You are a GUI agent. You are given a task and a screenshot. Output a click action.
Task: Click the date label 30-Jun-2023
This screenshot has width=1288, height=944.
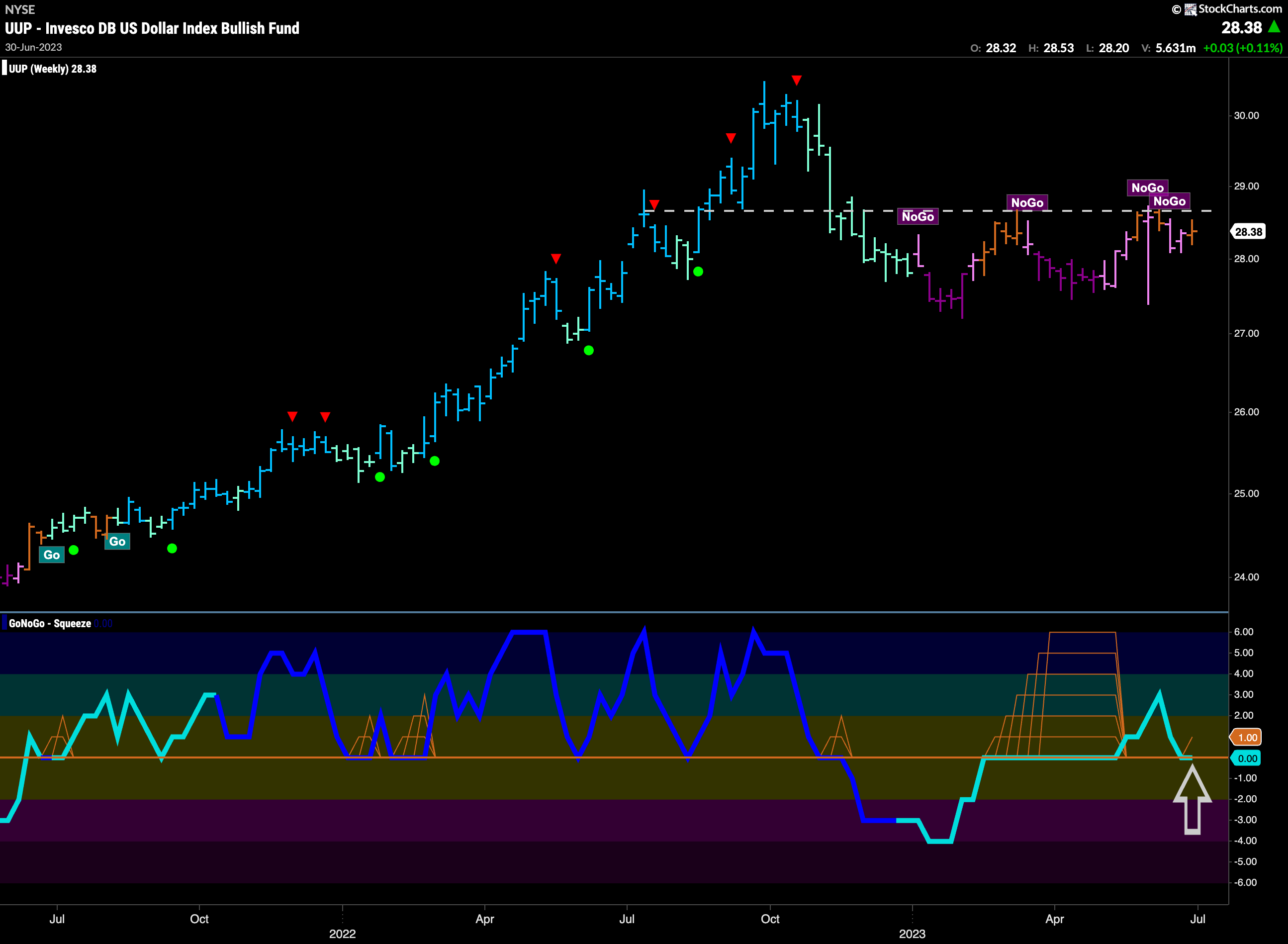pyautogui.click(x=33, y=47)
